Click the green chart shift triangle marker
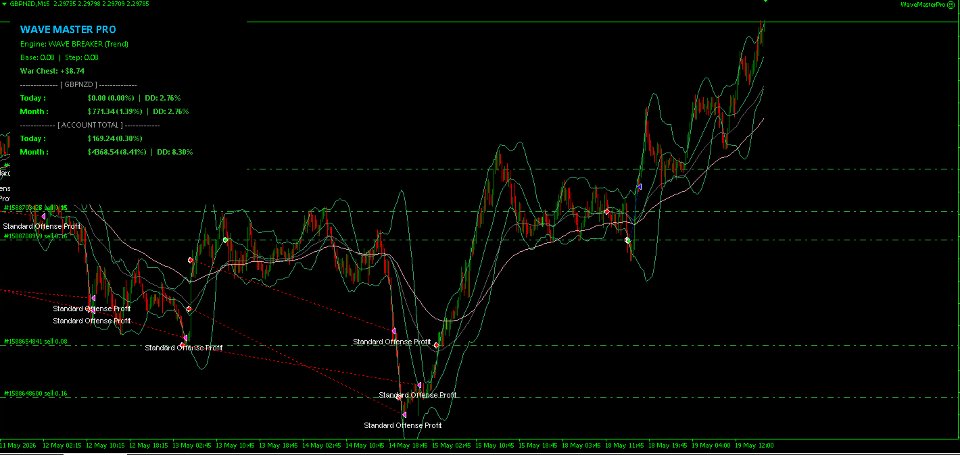The width and height of the screenshot is (960, 455). click(x=765, y=1)
